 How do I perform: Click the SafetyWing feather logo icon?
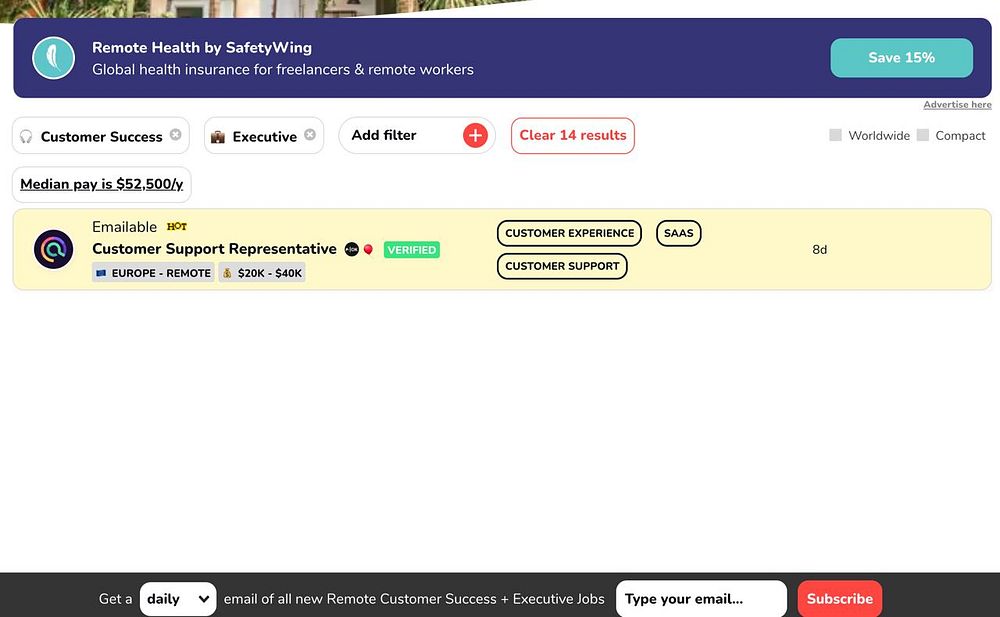click(x=54, y=57)
